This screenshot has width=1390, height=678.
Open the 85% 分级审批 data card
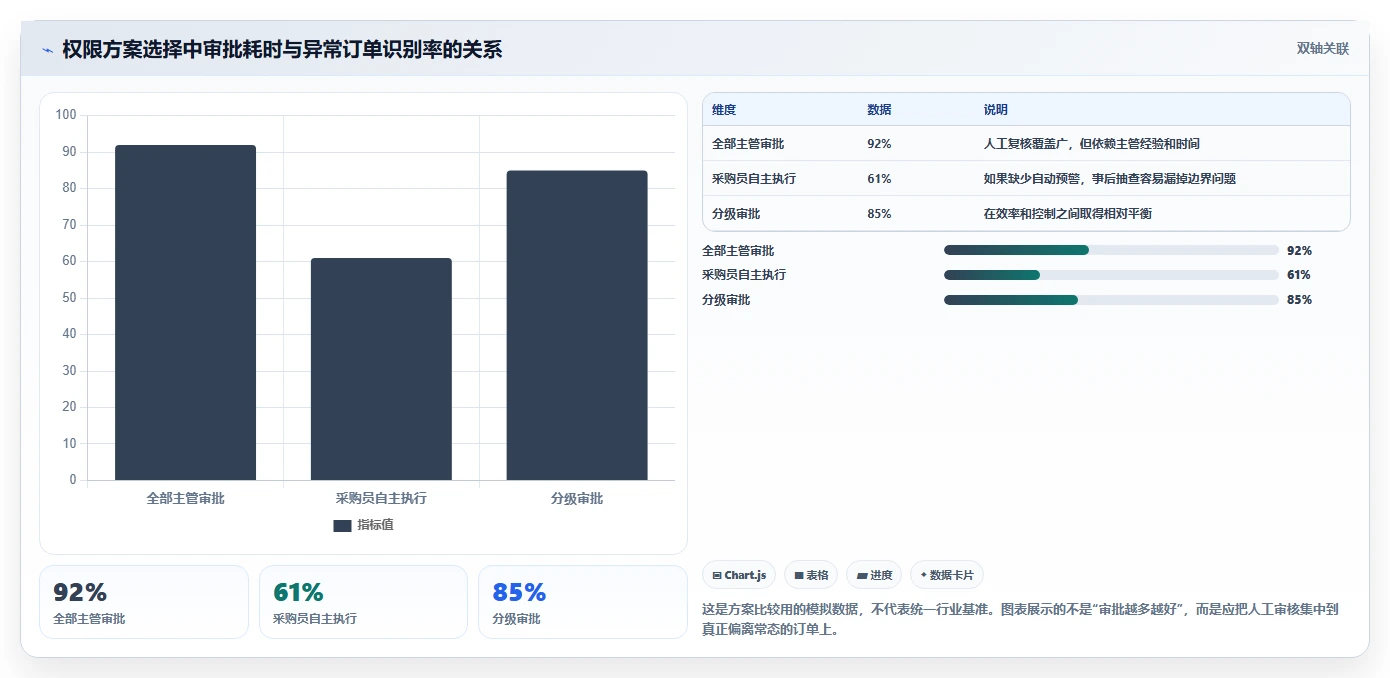(583, 602)
